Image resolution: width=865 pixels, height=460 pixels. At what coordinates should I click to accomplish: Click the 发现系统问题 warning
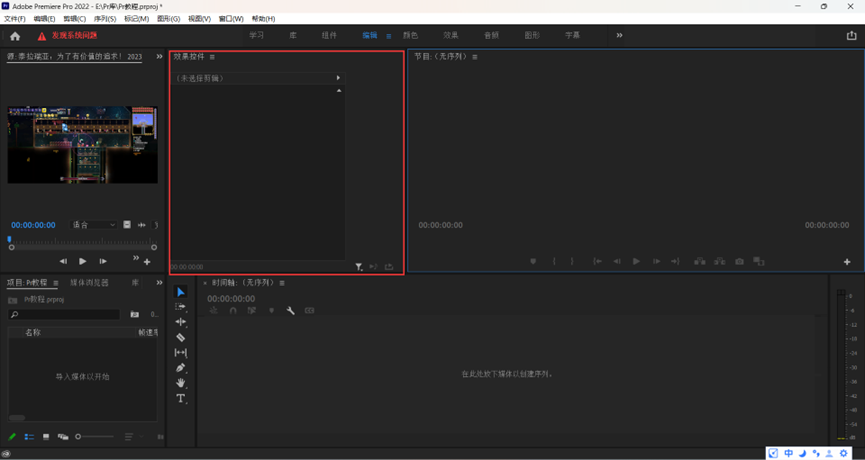68,36
